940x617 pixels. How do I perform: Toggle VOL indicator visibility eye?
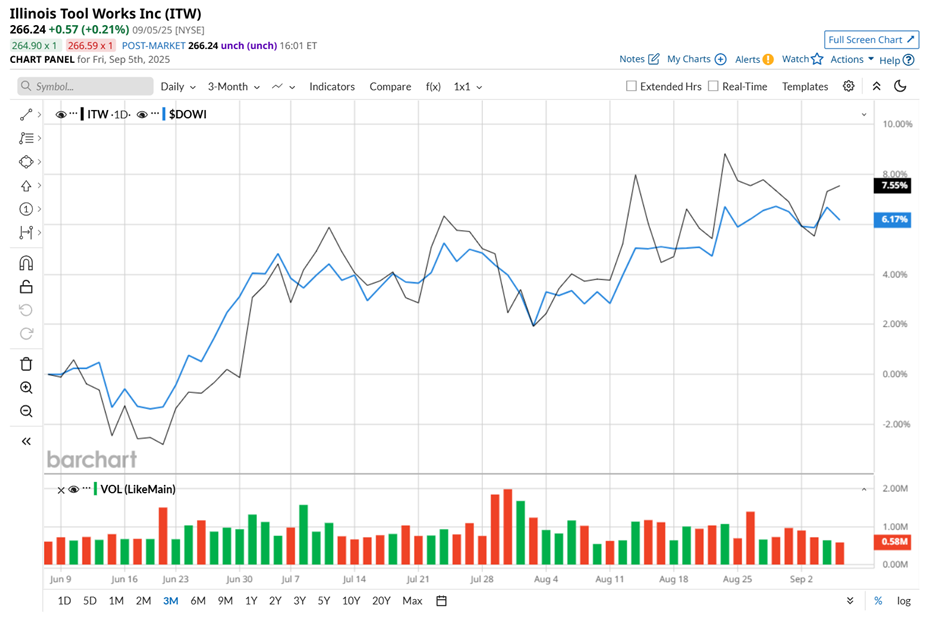tap(74, 489)
